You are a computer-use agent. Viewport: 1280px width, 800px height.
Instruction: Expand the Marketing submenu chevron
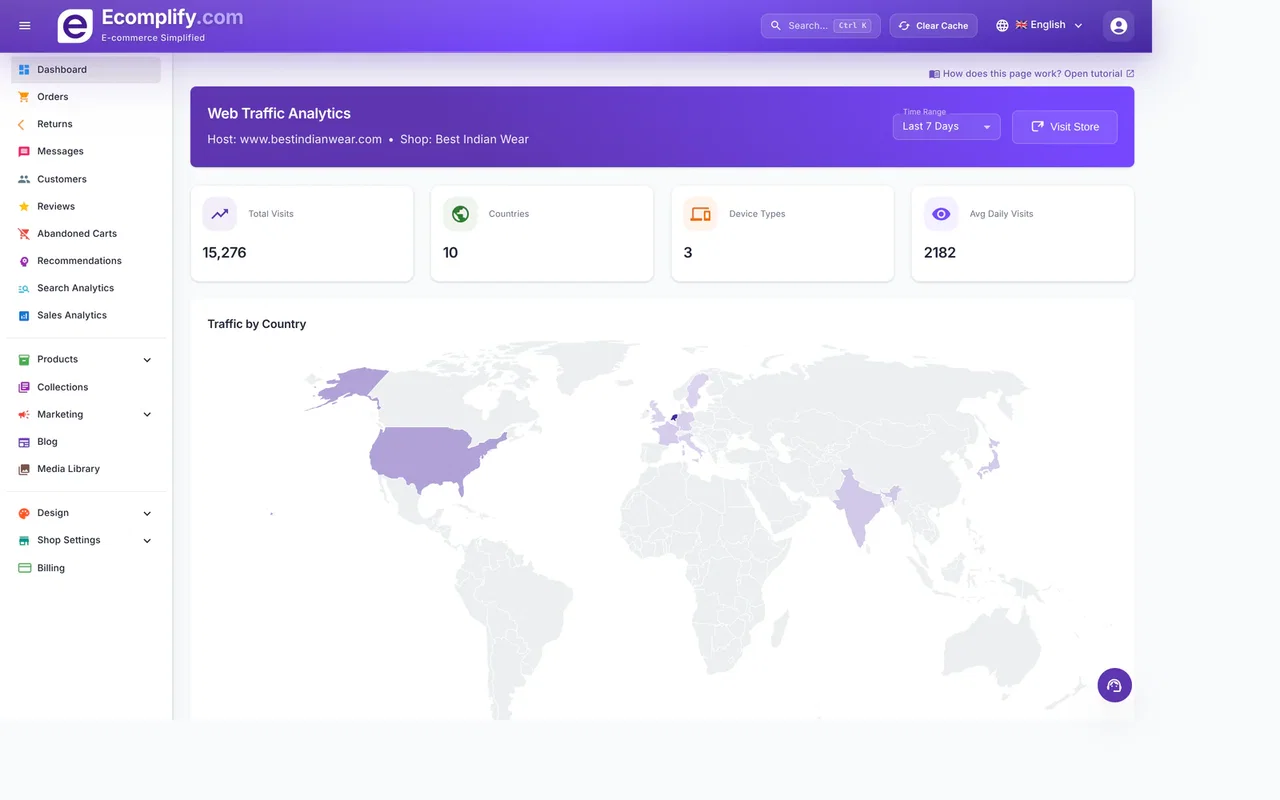[147, 415]
